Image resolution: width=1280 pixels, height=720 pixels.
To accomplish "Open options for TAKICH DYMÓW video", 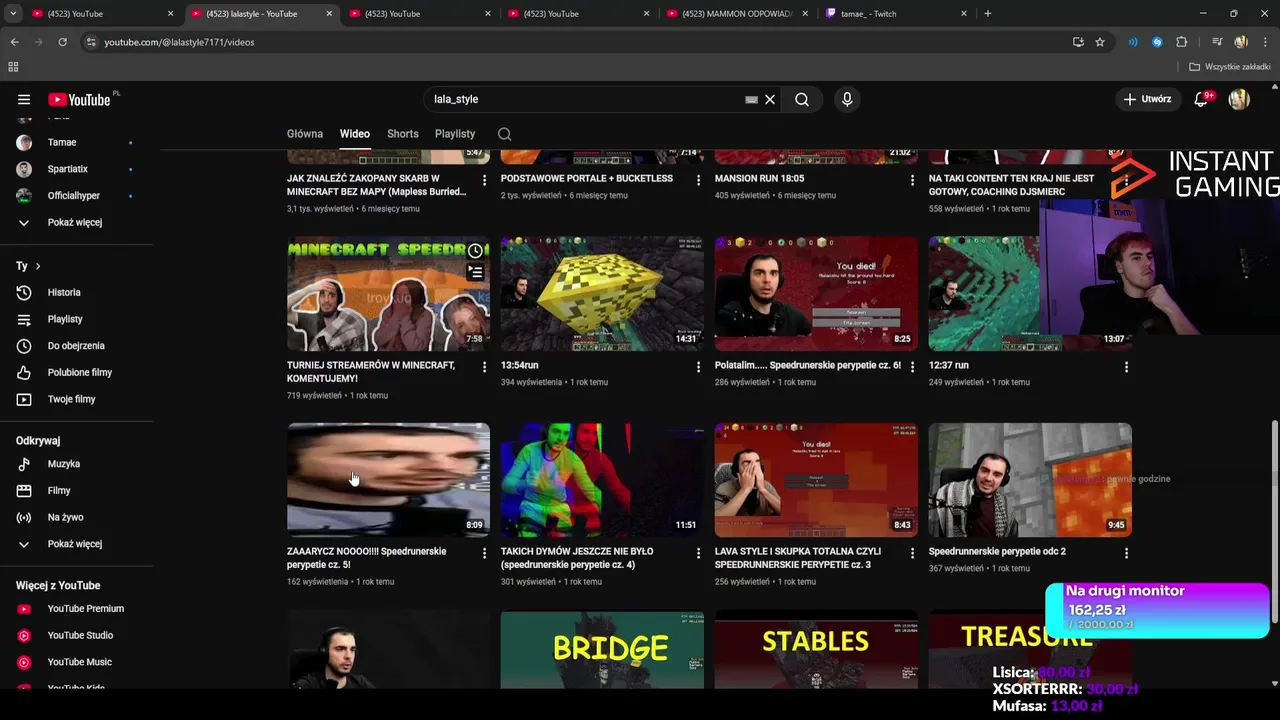I will 698,553.
